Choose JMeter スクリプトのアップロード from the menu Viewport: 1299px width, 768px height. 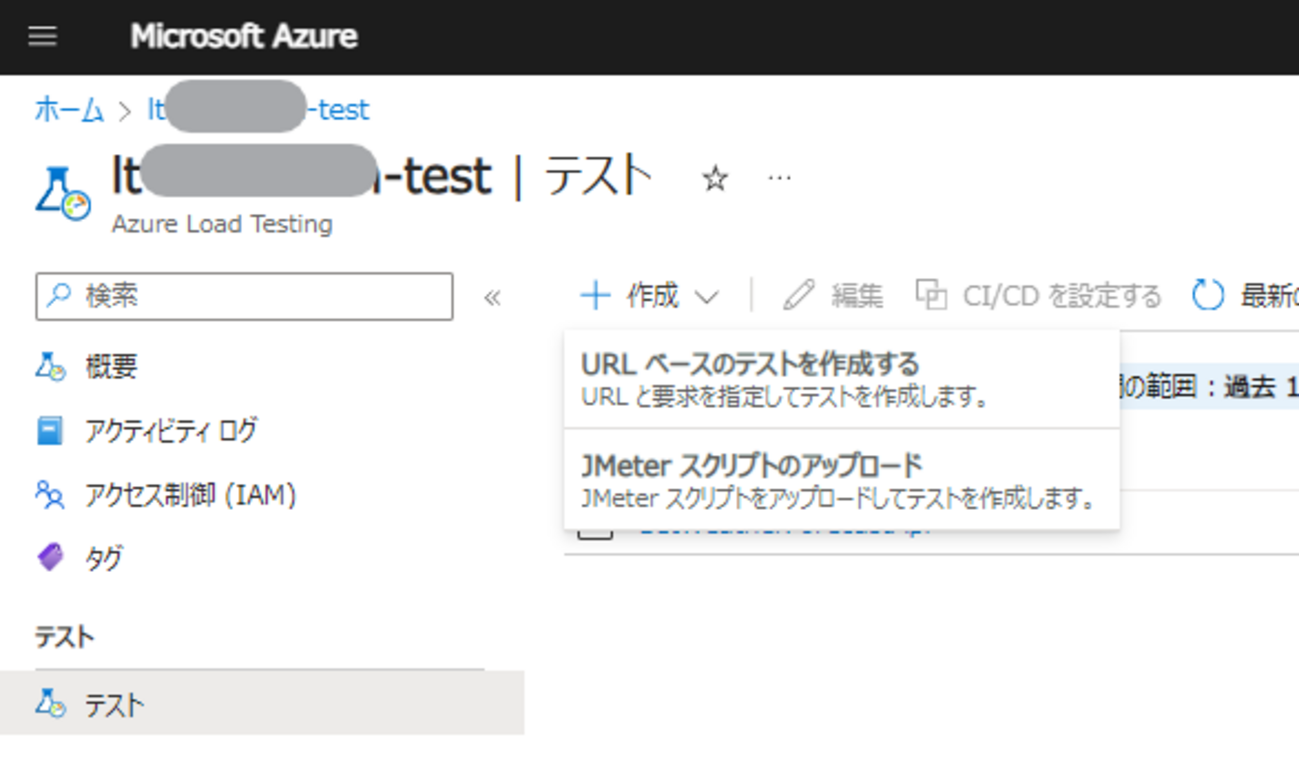point(841,480)
